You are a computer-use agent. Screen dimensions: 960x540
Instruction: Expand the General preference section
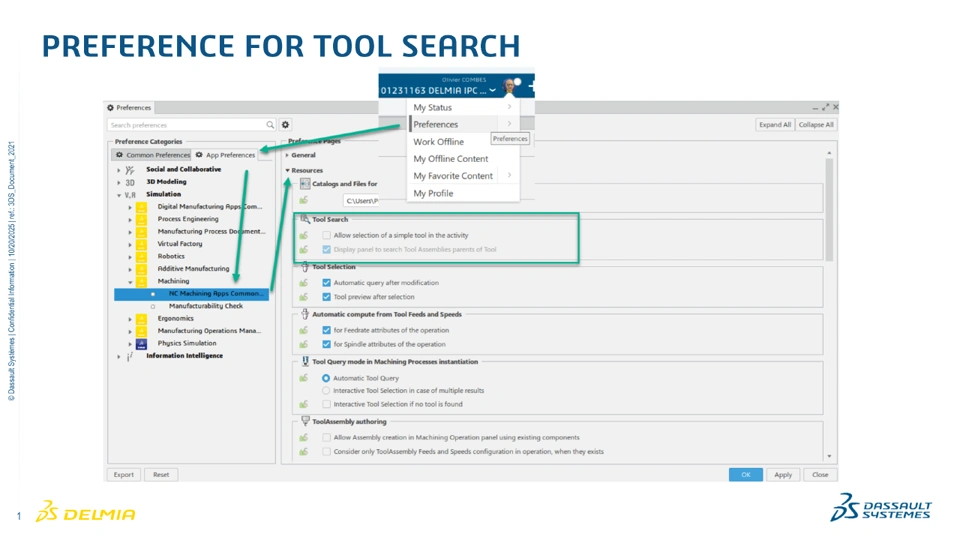click(288, 155)
